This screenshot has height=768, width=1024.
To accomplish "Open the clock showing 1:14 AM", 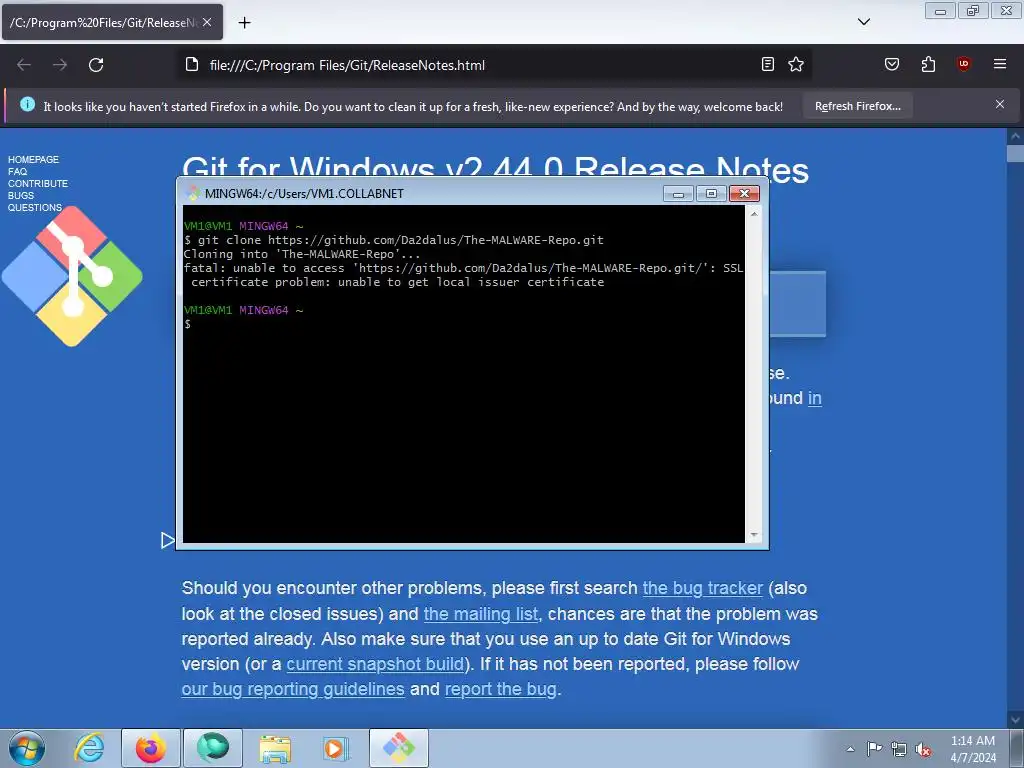I will (x=973, y=749).
